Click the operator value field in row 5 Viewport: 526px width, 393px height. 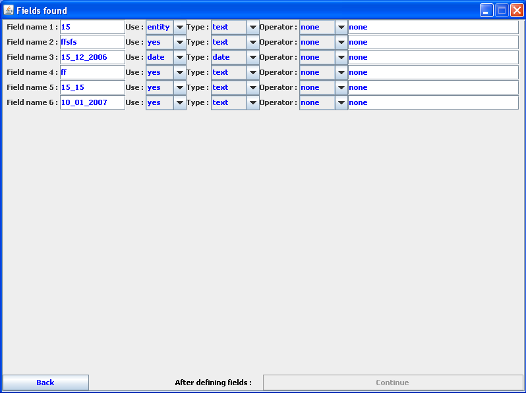click(x=433, y=88)
